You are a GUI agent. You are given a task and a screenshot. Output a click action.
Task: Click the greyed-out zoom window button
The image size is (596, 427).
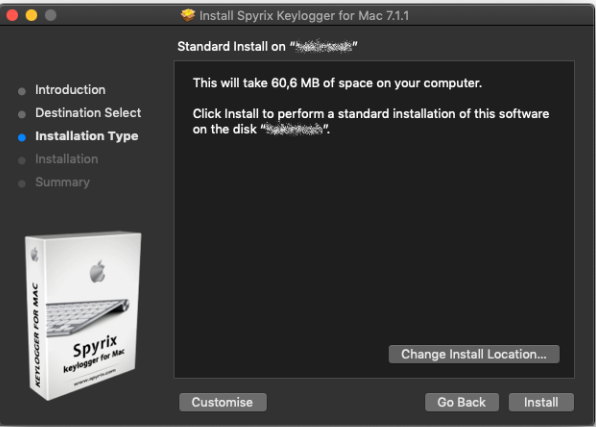click(x=51, y=15)
